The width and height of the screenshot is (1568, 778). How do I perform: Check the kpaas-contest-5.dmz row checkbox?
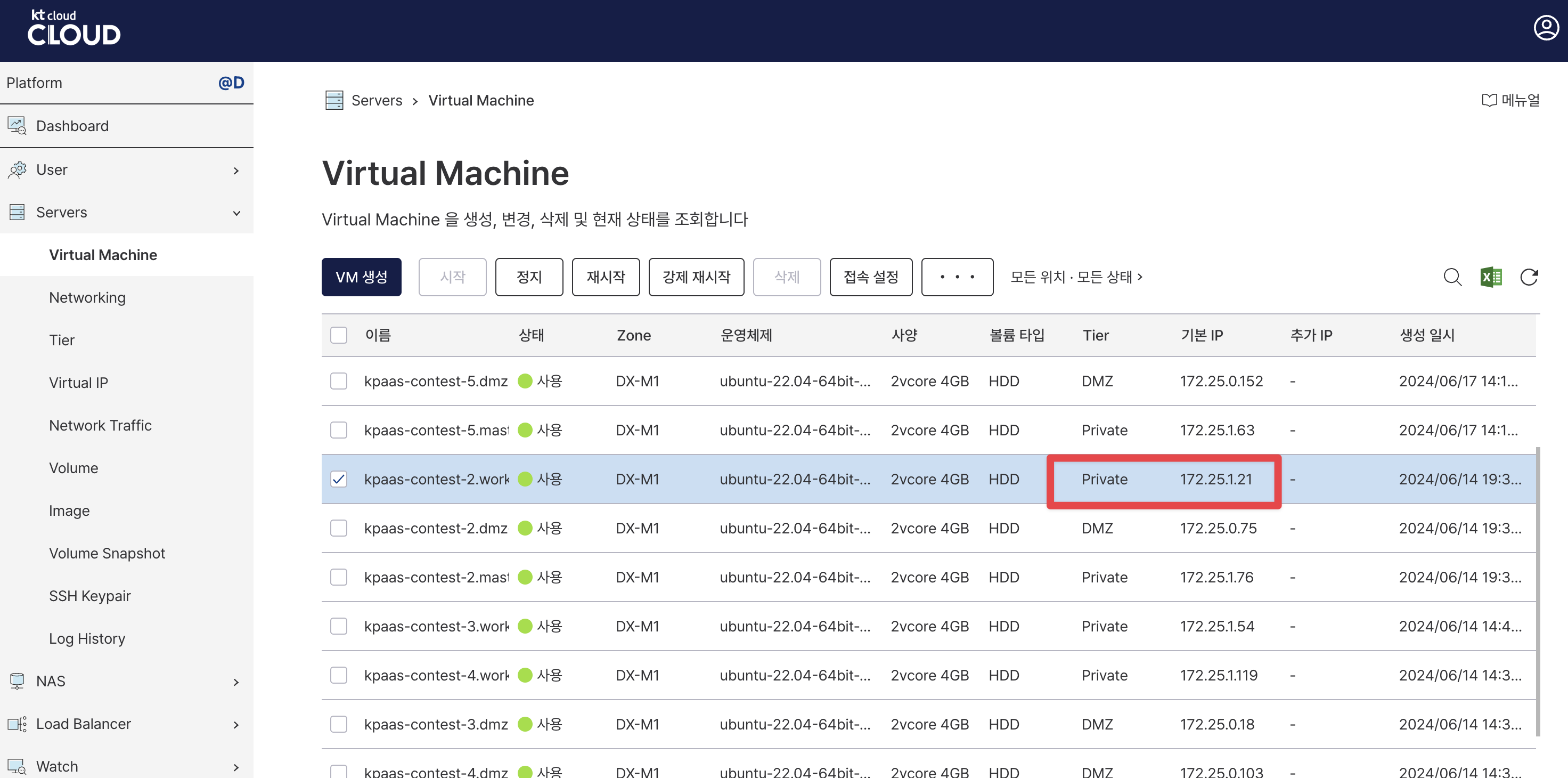coord(338,381)
